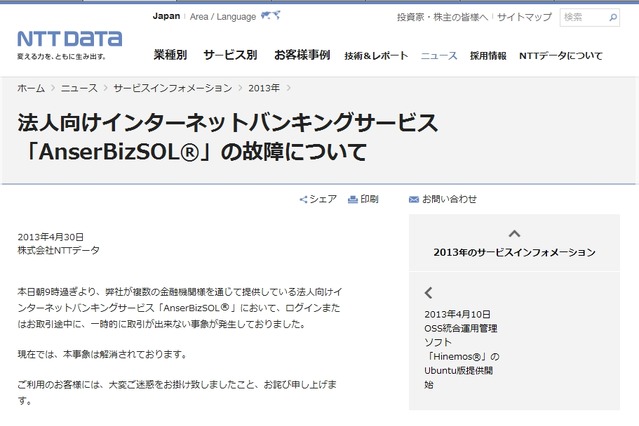The image size is (639, 426).
Task: Click the headline 法人向けインターネットバンキングサービス
Action: [227, 123]
